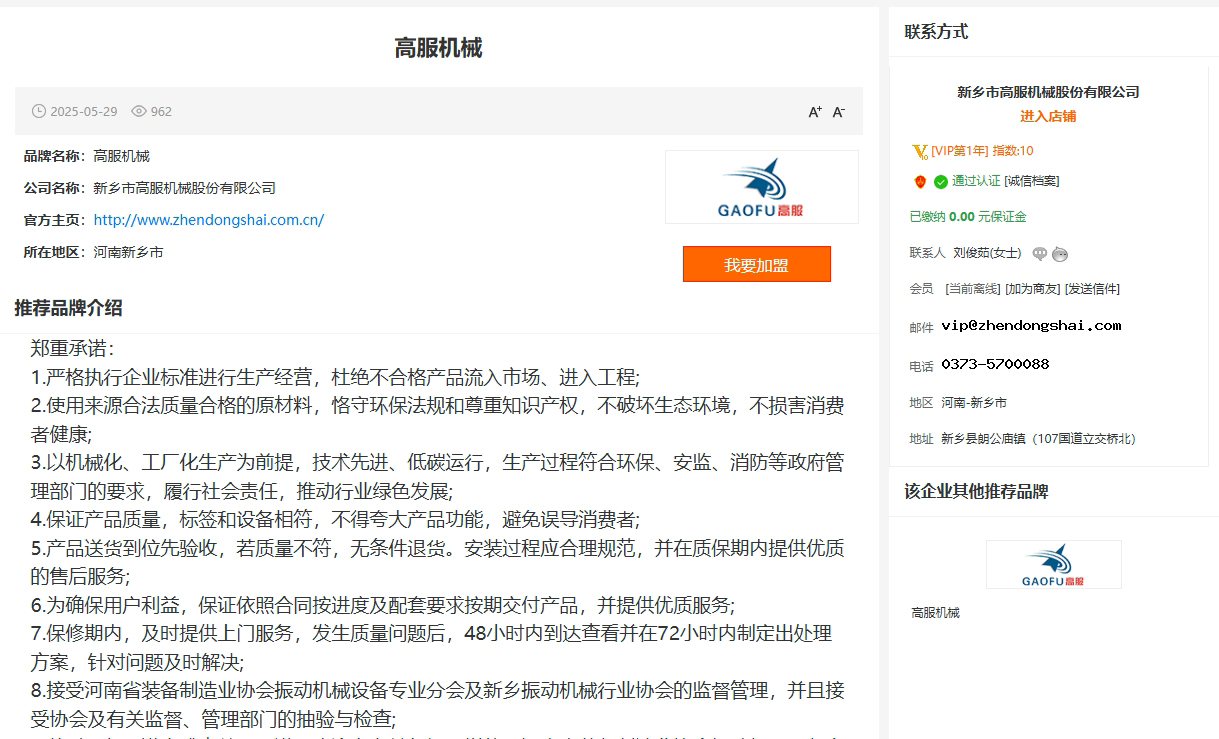Click the 当前离线 member status link

pyautogui.click(x=973, y=289)
